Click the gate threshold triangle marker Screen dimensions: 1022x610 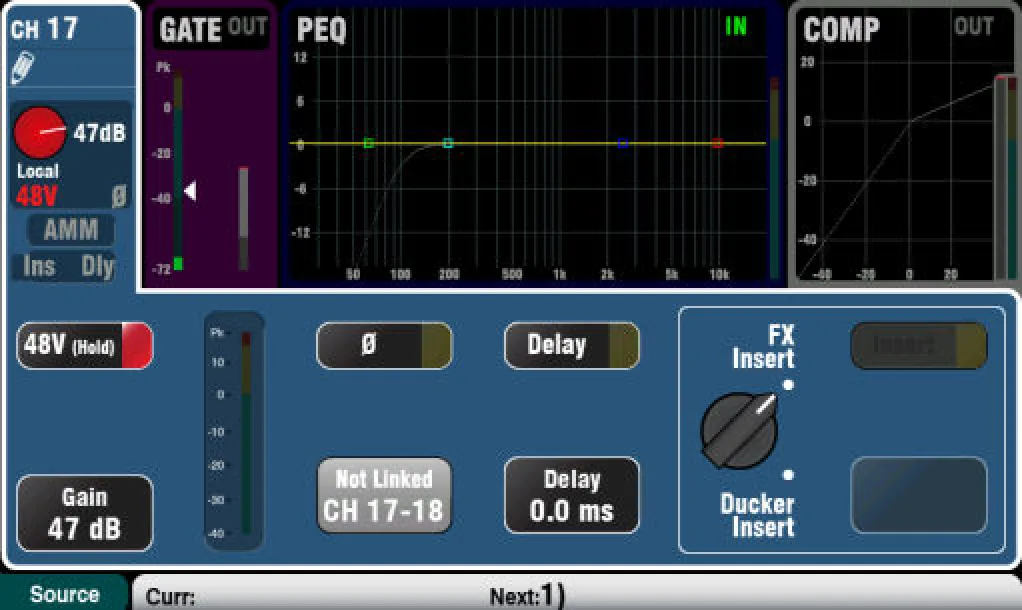(190, 191)
